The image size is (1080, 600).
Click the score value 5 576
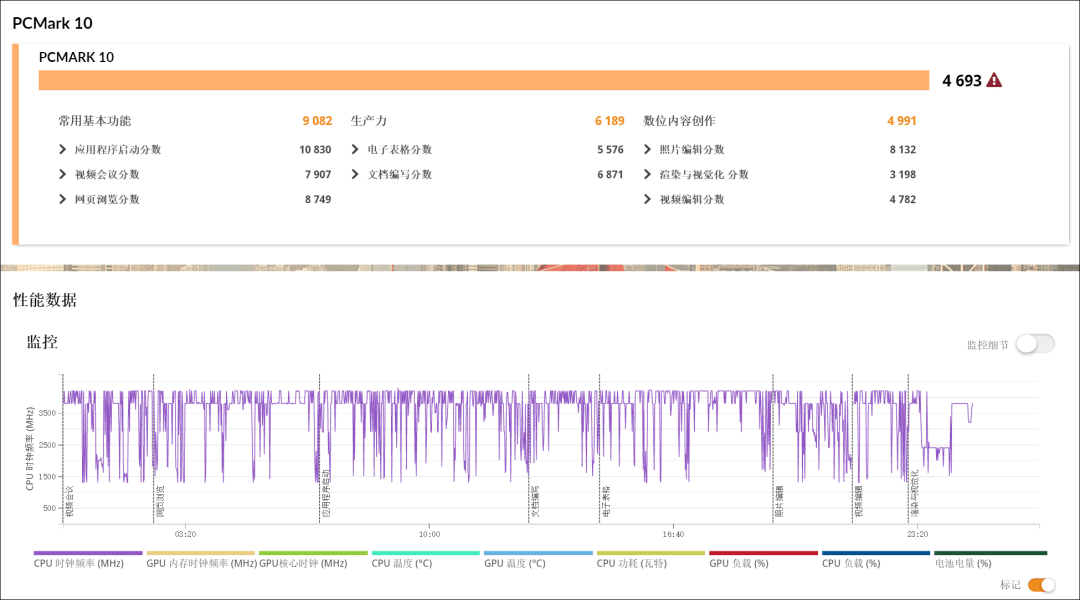[610, 149]
